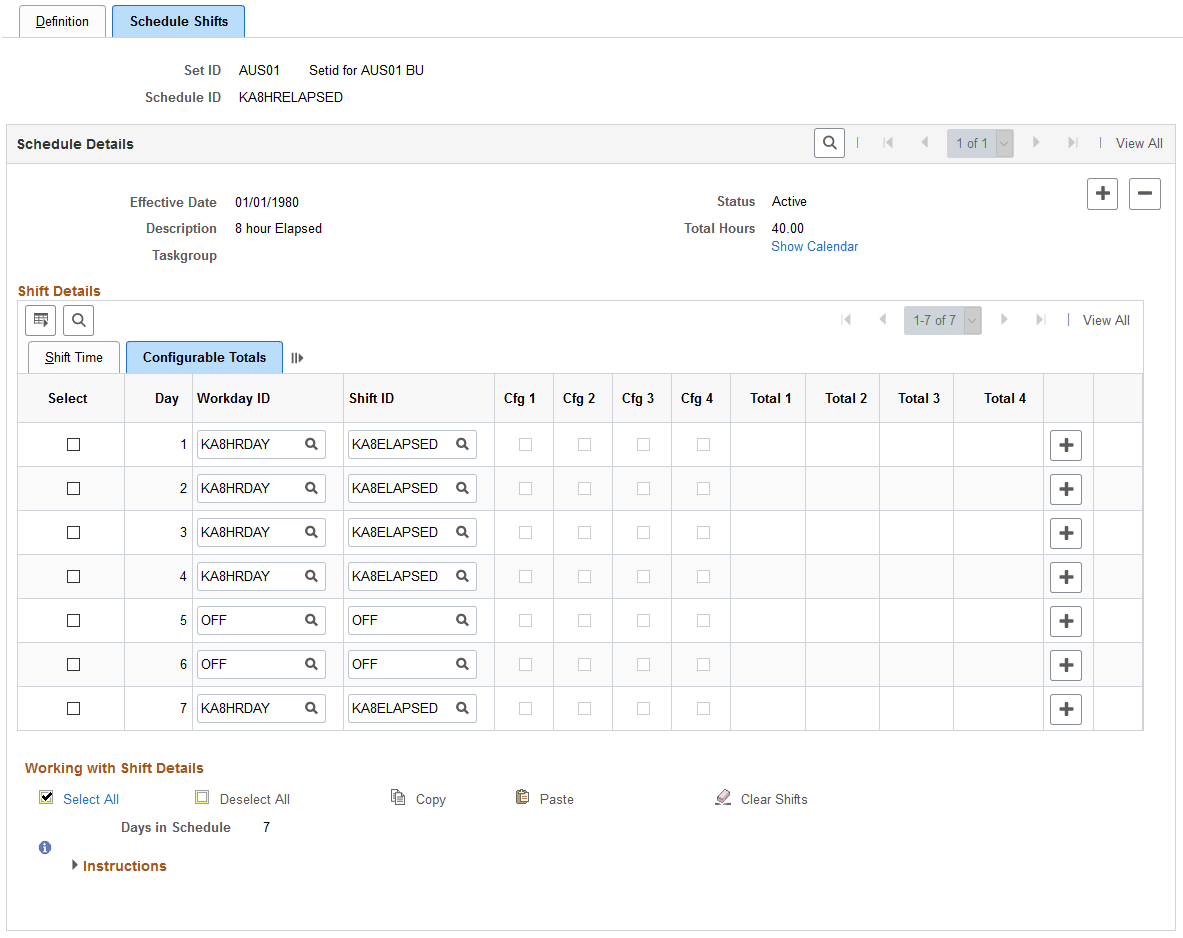Click the Select All checkbox

46,797
